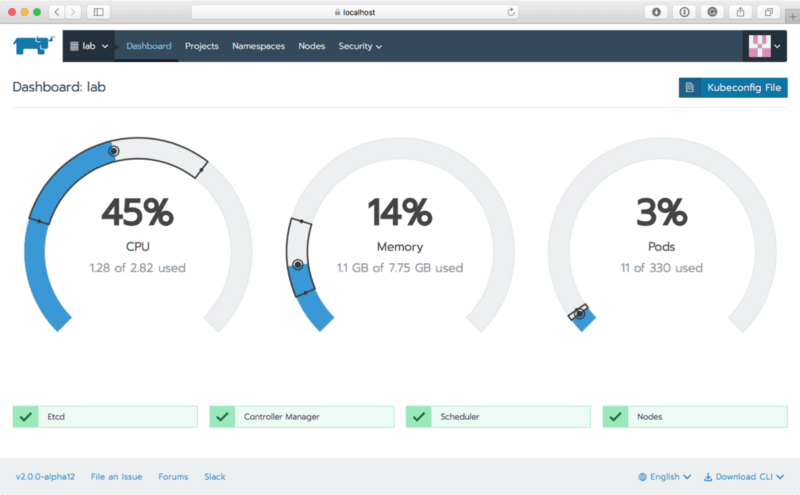Click the Scheduler status checkmark

point(418,417)
